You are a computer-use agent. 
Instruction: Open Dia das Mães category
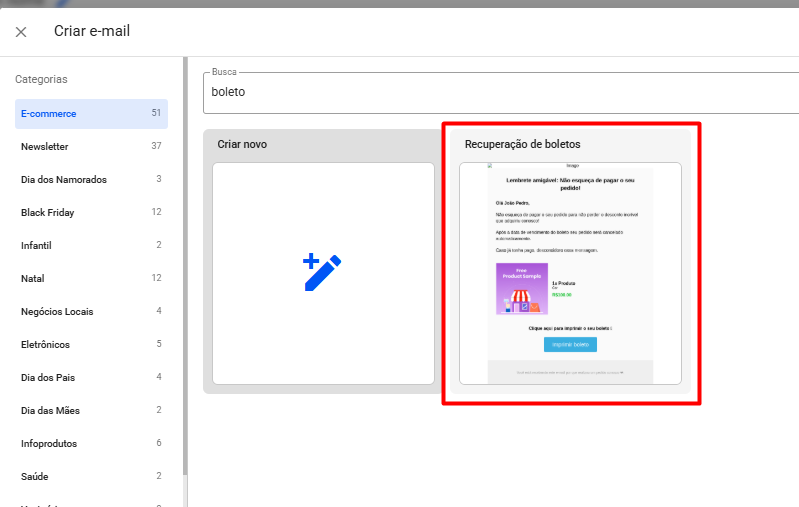(x=90, y=410)
